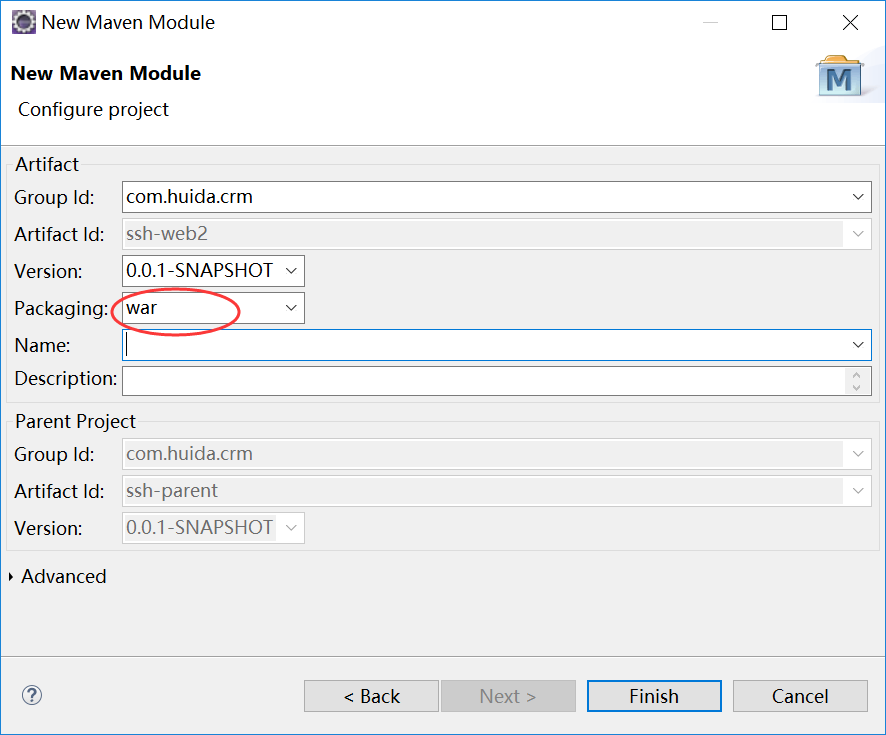
Task: Open the Name field dropdown arrow
Action: [858, 345]
